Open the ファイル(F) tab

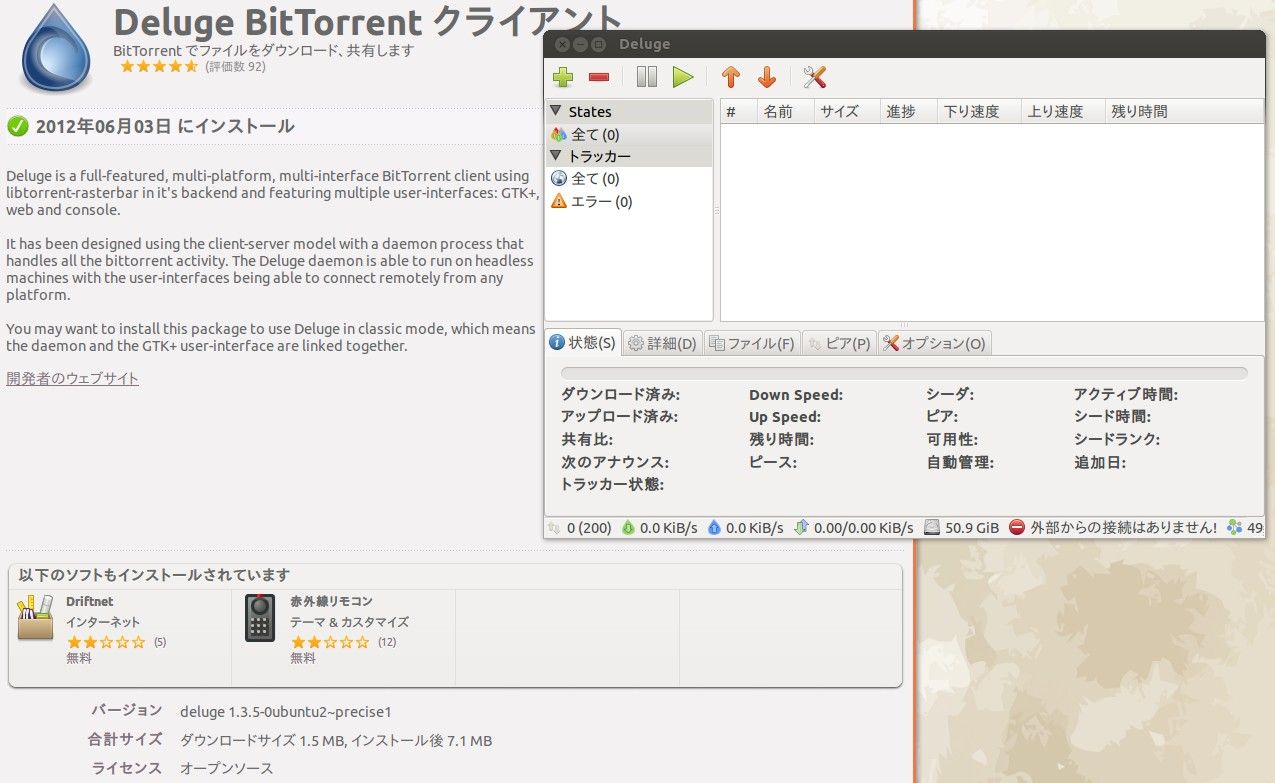point(752,343)
